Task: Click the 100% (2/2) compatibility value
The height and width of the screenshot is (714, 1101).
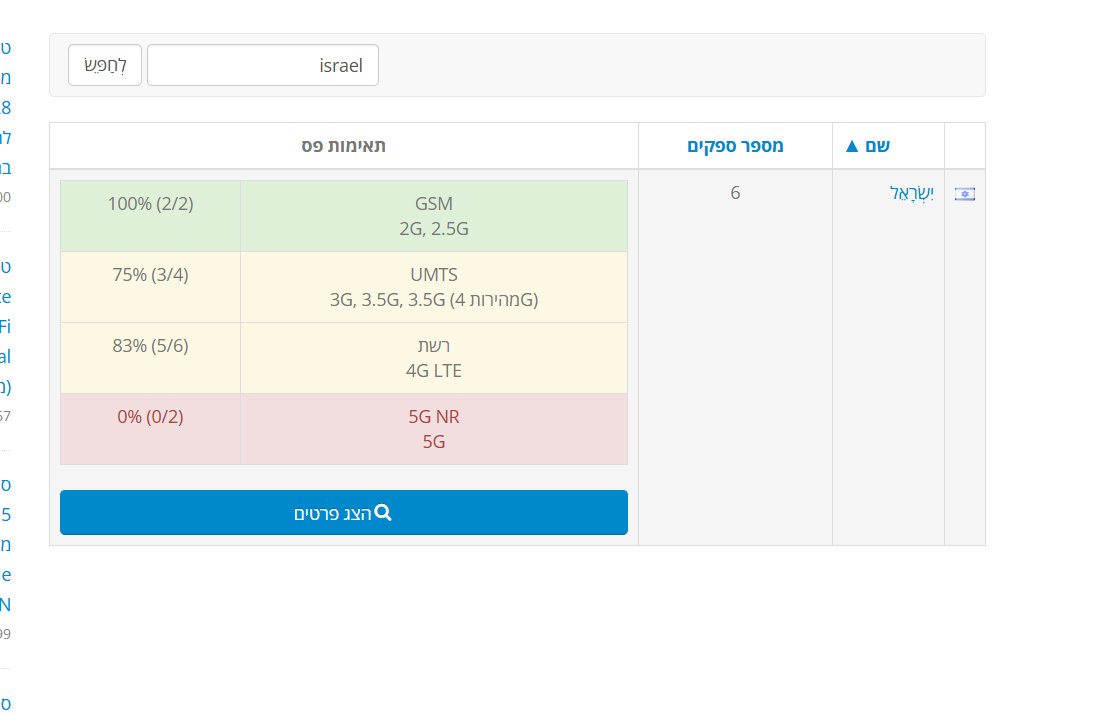Action: pos(150,204)
